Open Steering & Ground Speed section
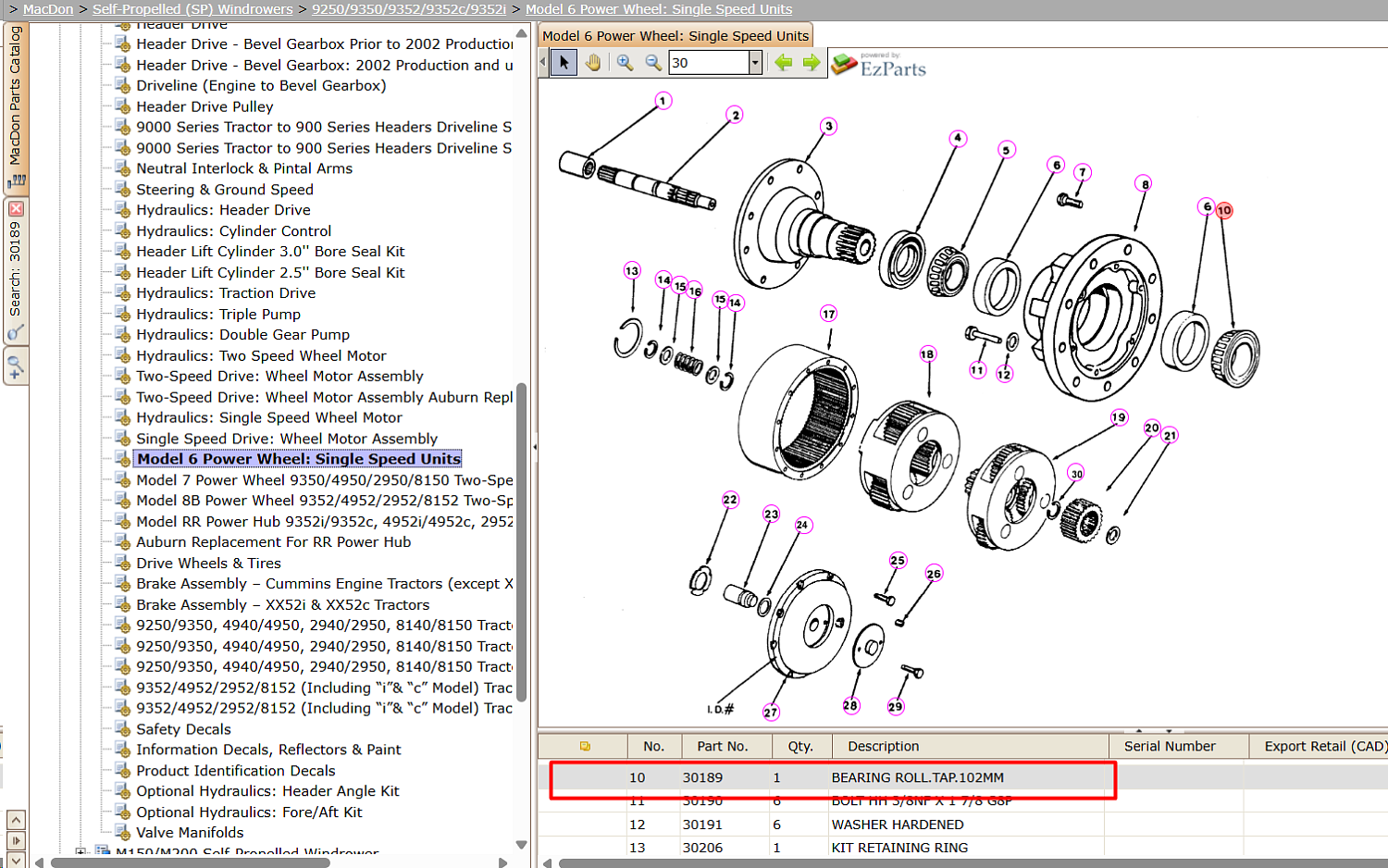Screen dimensions: 1388x868 (x=225, y=190)
